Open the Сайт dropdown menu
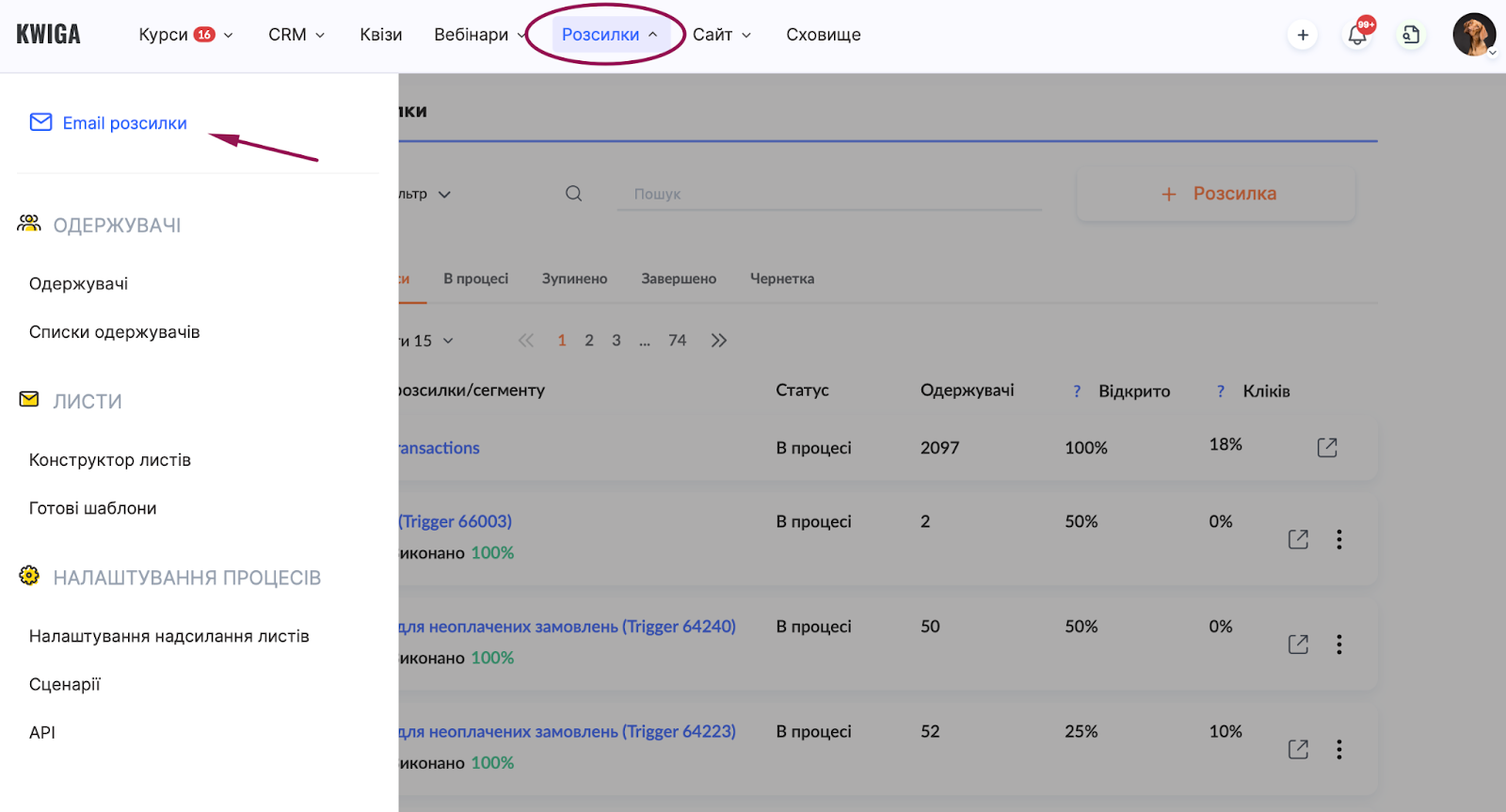 (x=722, y=35)
